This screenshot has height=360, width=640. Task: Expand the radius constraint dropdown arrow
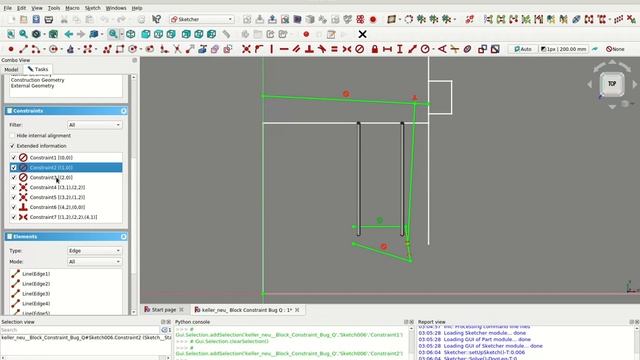[x=433, y=49]
